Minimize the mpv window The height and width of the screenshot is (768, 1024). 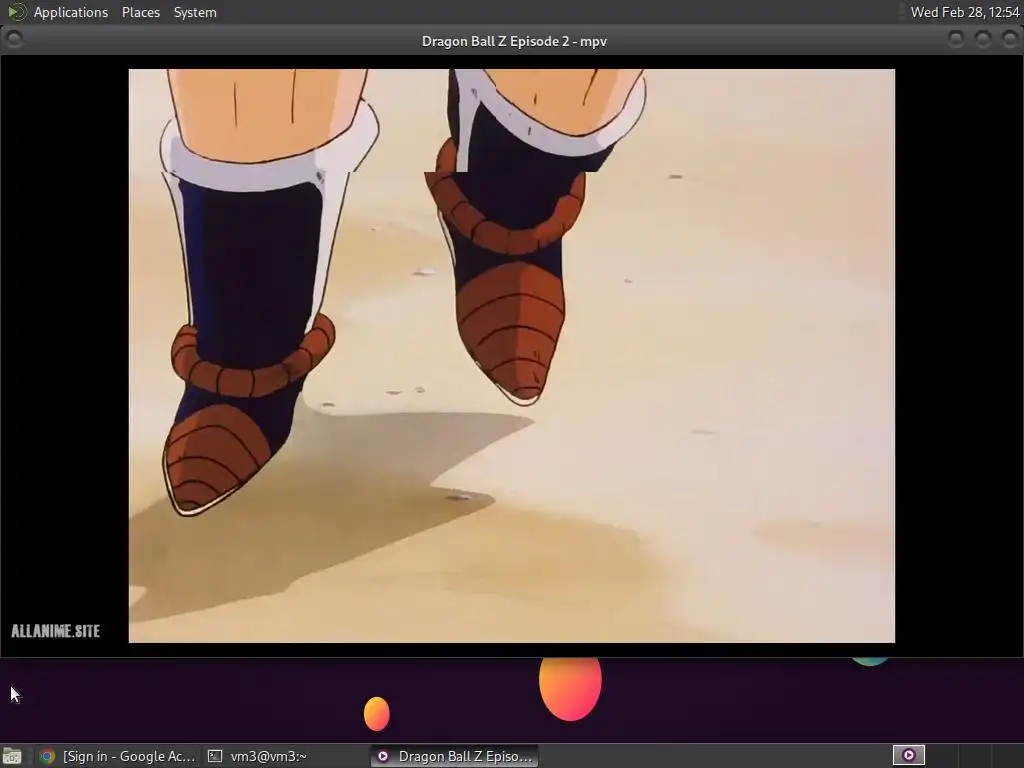(x=955, y=40)
